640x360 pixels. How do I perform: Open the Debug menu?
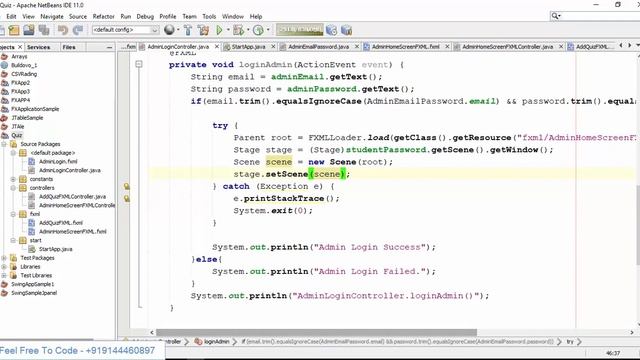tap(145, 16)
